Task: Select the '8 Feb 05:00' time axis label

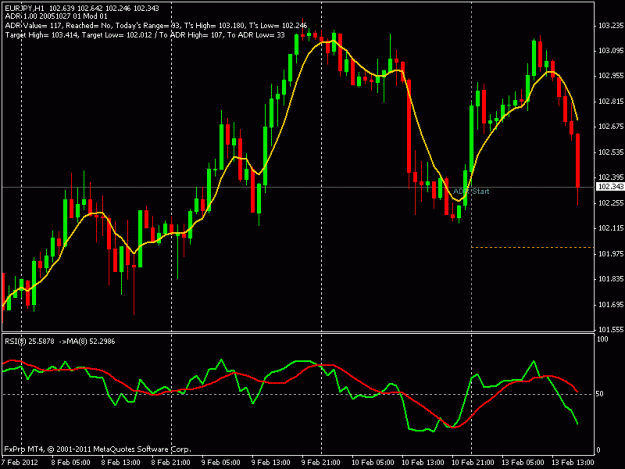Action: pos(71,463)
